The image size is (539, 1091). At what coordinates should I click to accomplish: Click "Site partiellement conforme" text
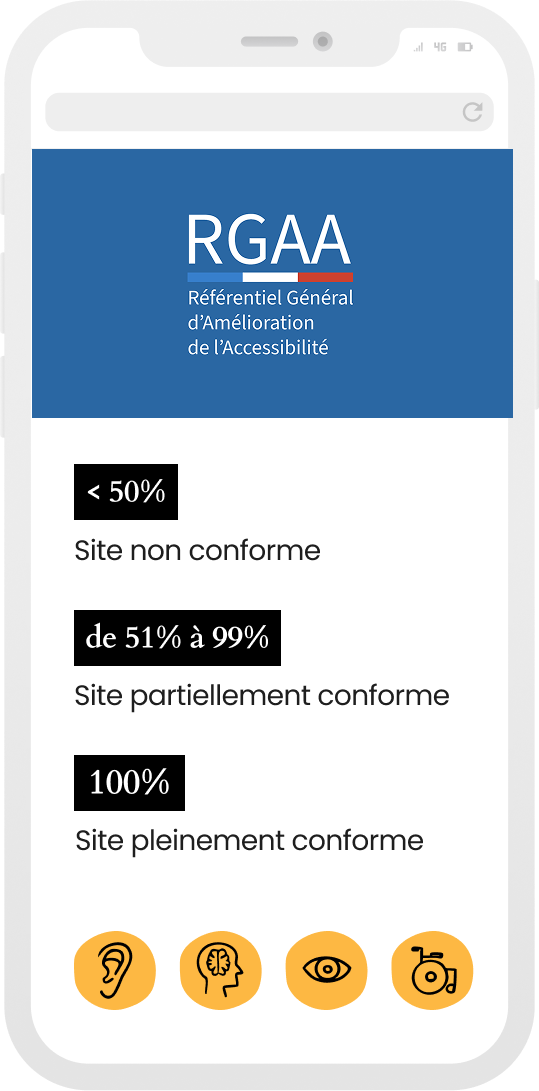(x=262, y=695)
